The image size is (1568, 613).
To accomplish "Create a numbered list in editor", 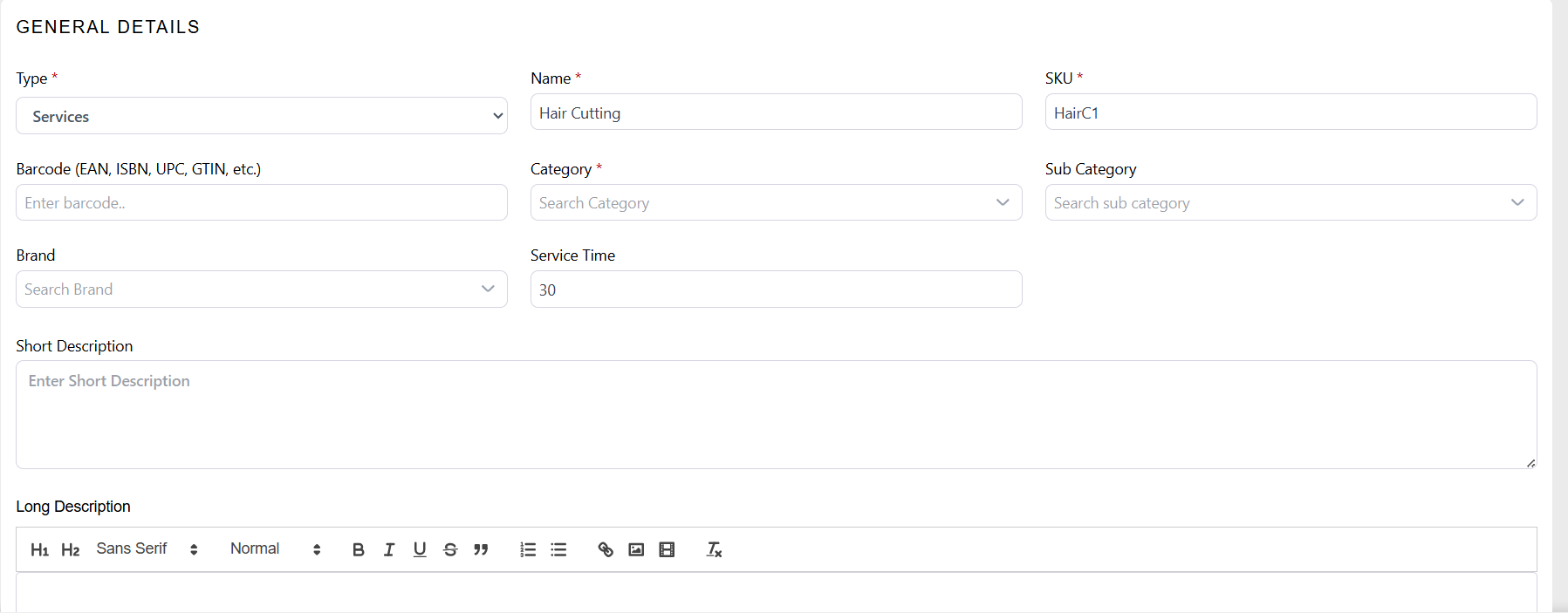I will pyautogui.click(x=528, y=549).
